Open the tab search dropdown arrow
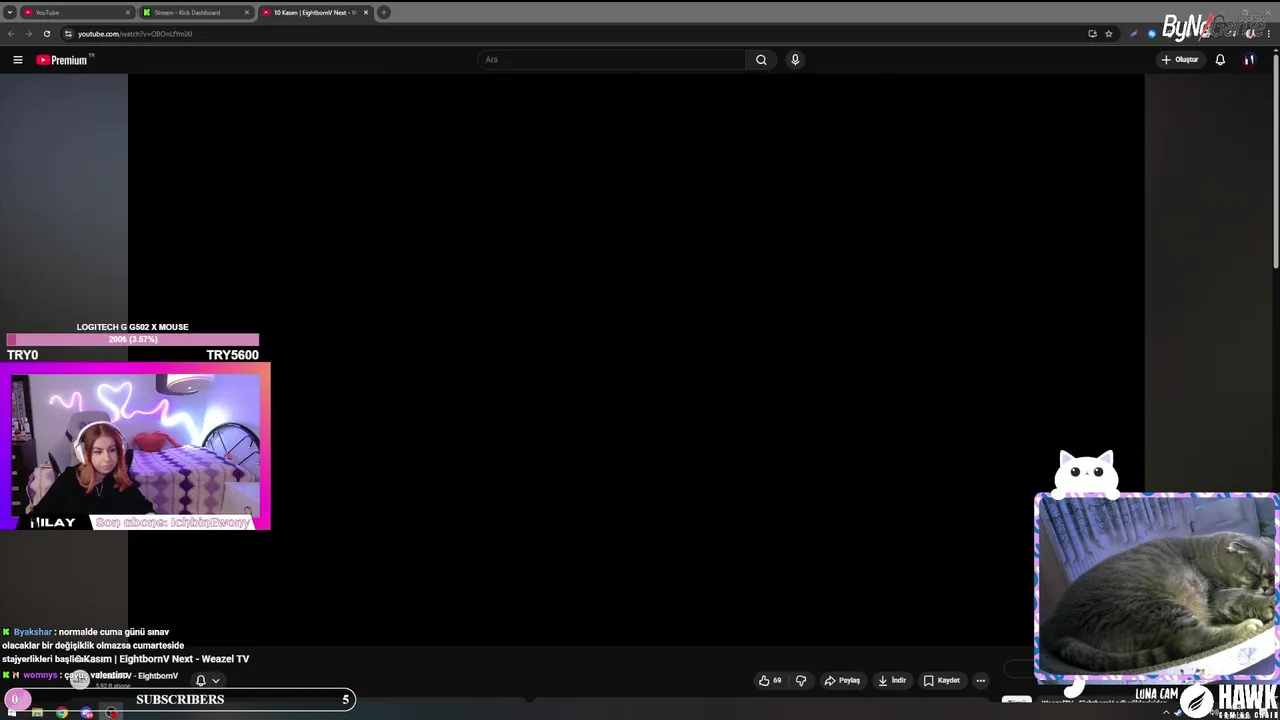The height and width of the screenshot is (720, 1280). pyautogui.click(x=9, y=12)
